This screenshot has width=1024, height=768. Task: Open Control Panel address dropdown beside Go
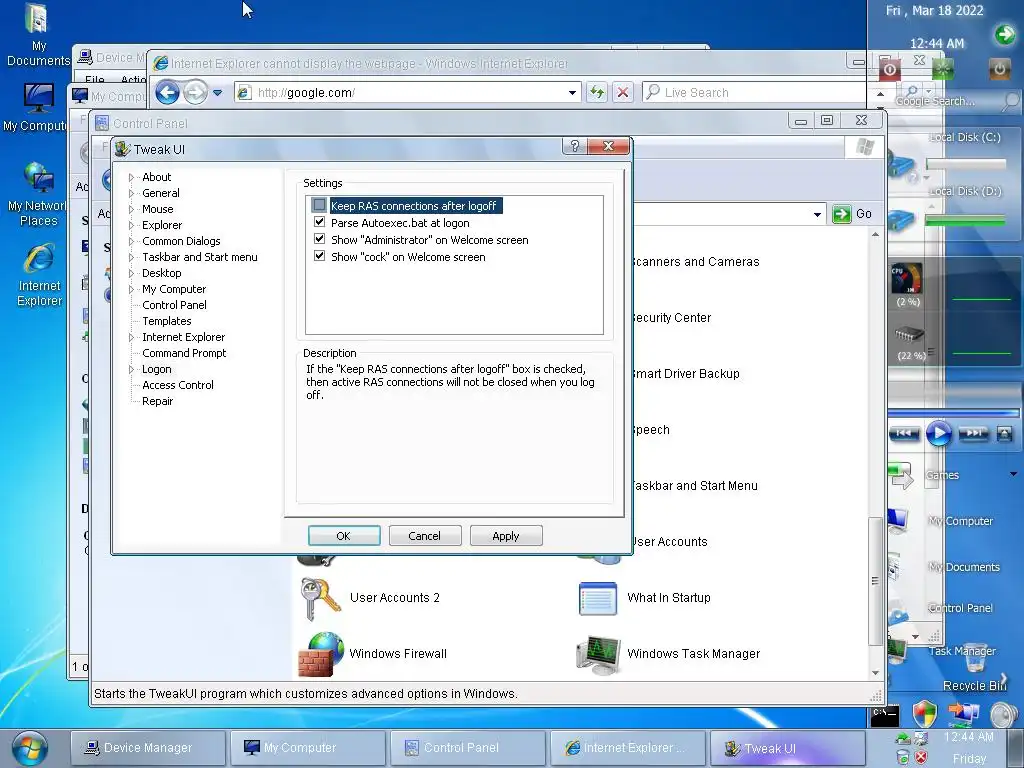pos(817,214)
